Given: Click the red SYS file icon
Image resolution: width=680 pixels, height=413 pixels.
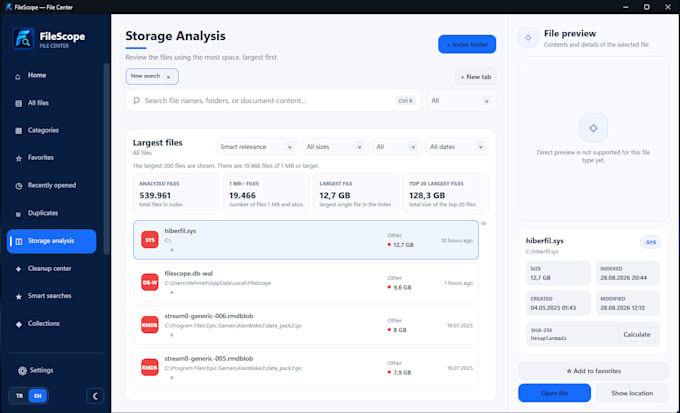Looking at the screenshot, I should coord(150,240).
